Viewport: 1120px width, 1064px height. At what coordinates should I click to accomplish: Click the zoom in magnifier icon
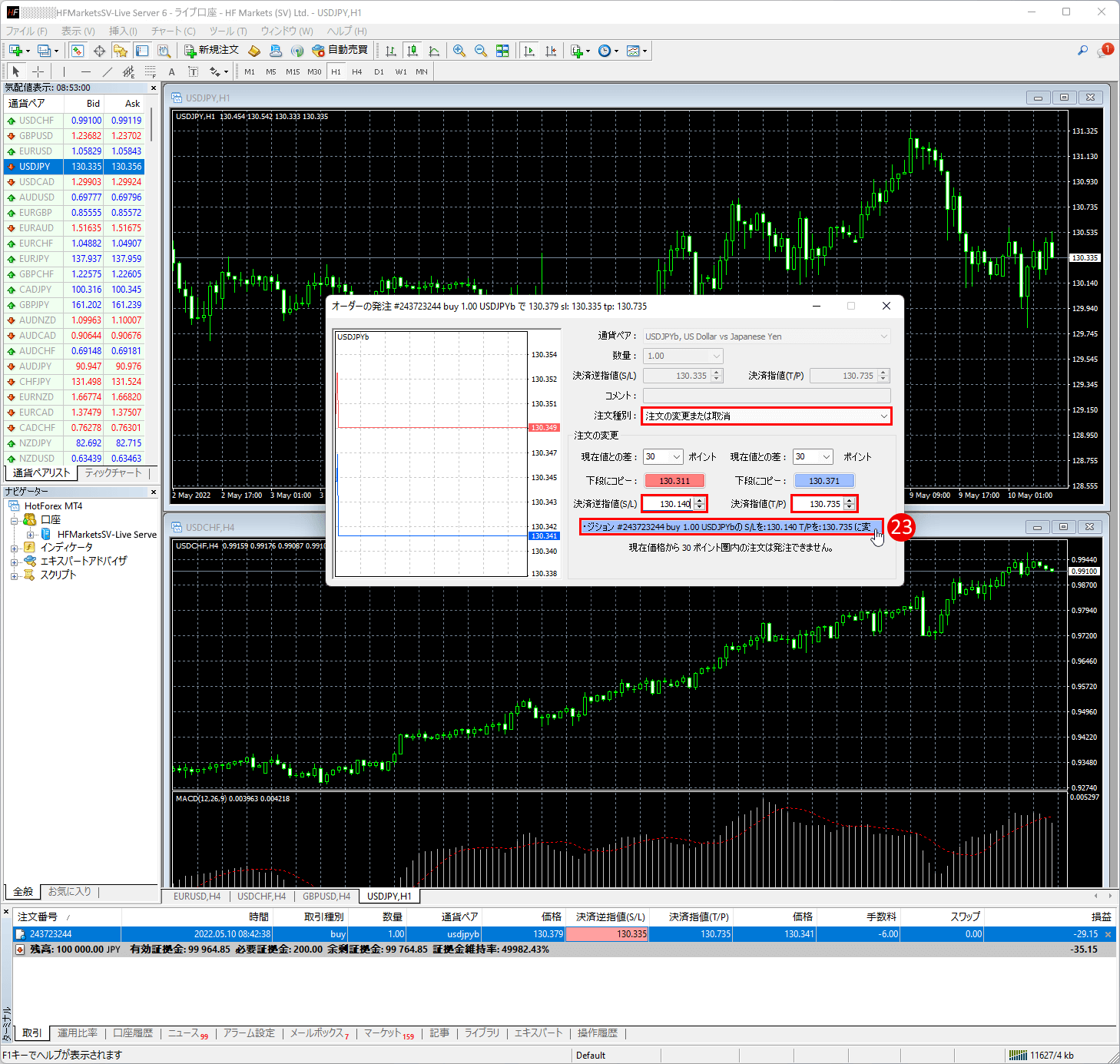[x=459, y=51]
